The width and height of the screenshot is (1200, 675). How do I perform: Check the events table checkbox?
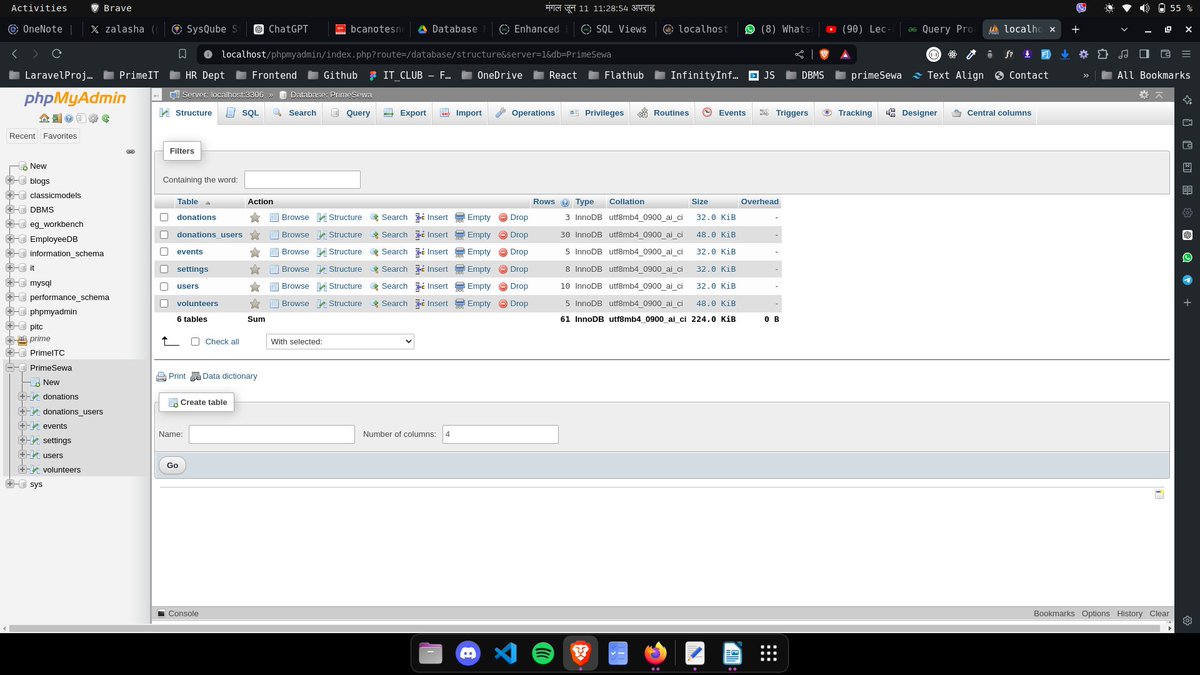pos(164,252)
